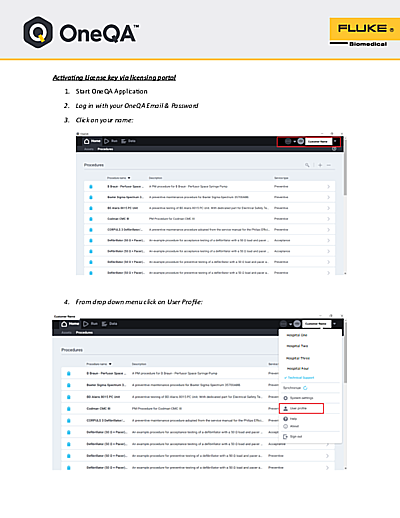This screenshot has height=518, width=400.
Task: Click the System settings gear menu entry
Action: tap(298, 398)
